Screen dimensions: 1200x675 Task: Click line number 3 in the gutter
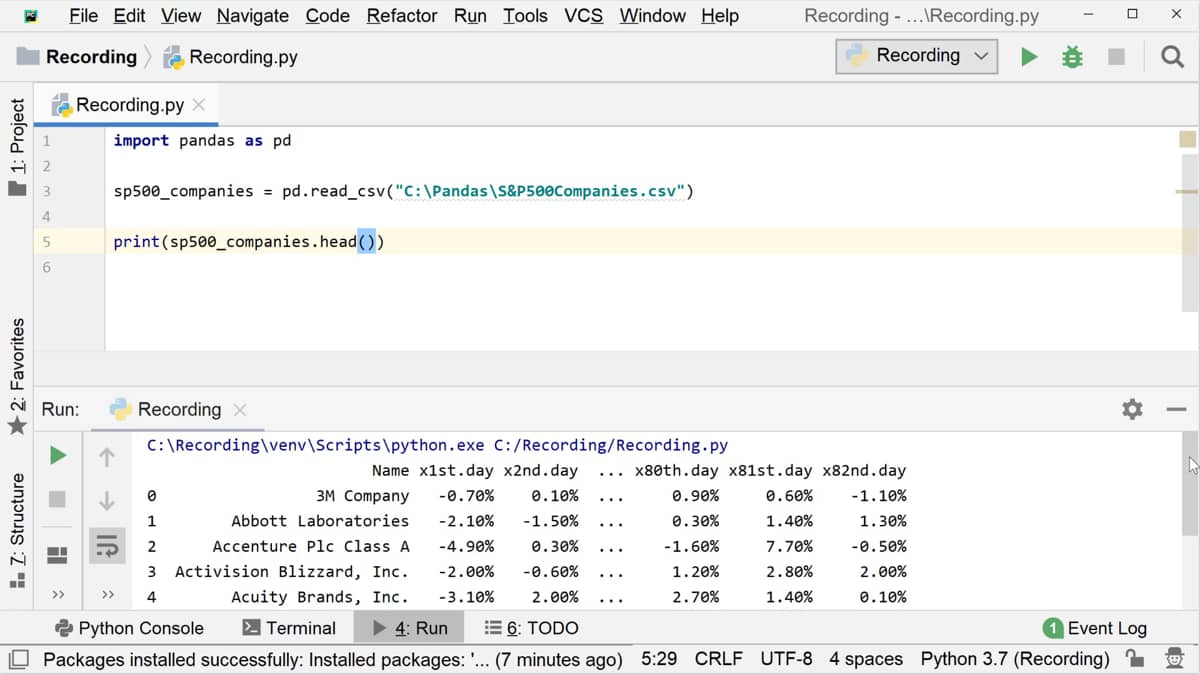pos(46,191)
